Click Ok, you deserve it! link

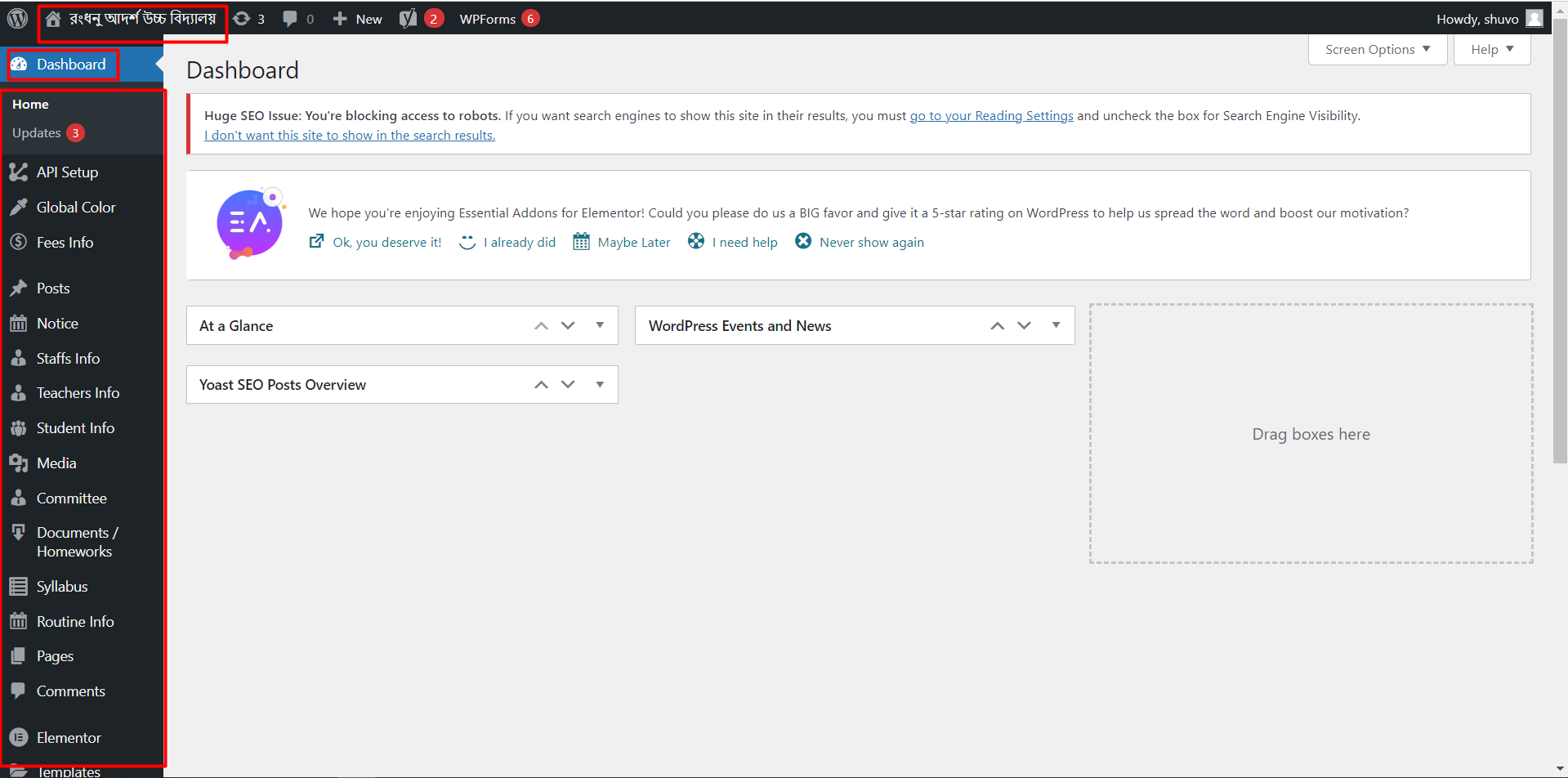pyautogui.click(x=386, y=242)
